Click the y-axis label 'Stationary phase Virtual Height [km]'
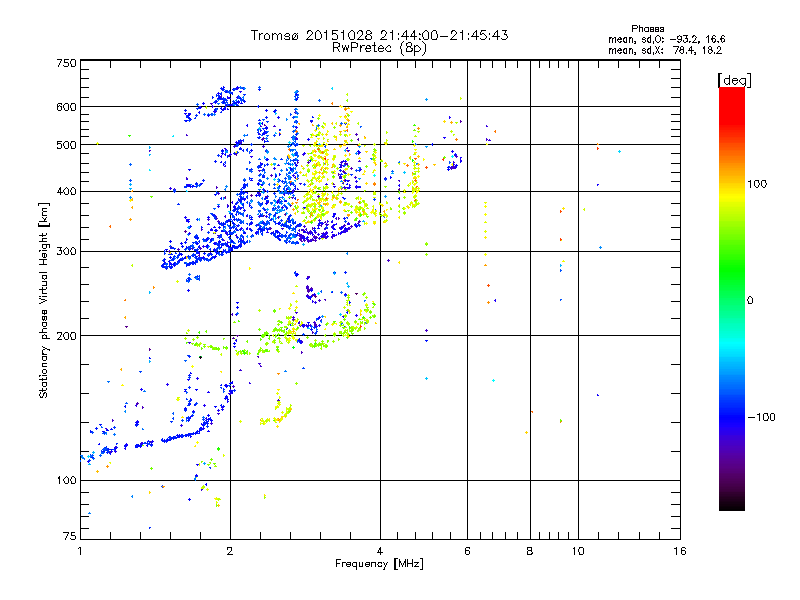 (43, 300)
